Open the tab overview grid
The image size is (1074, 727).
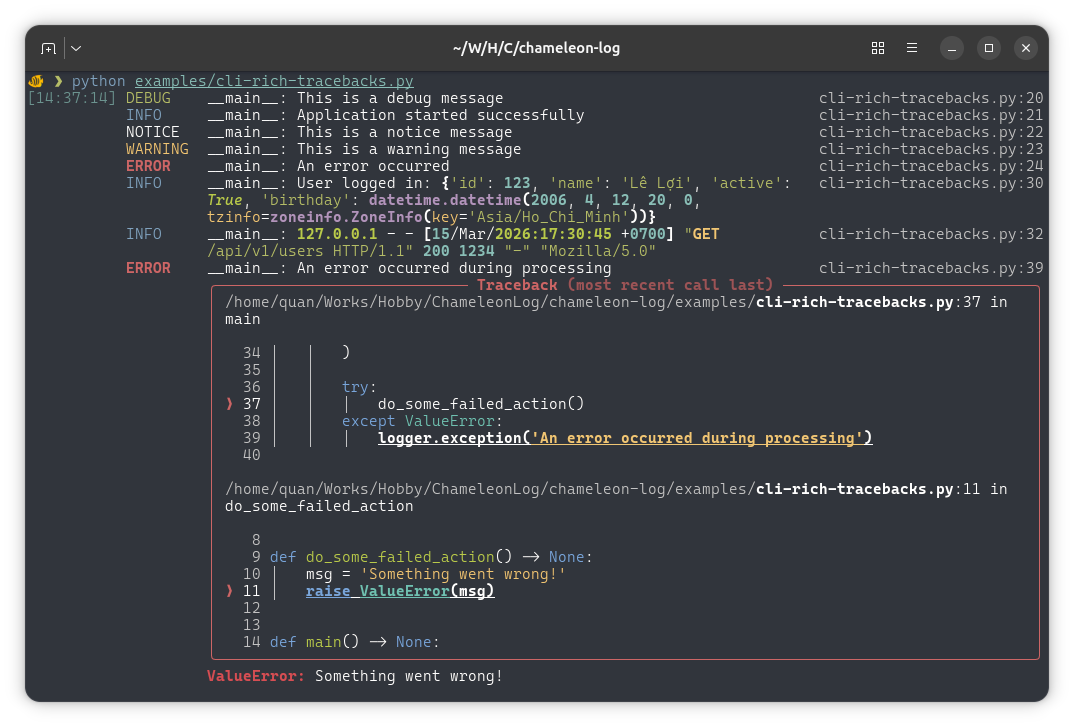(877, 48)
